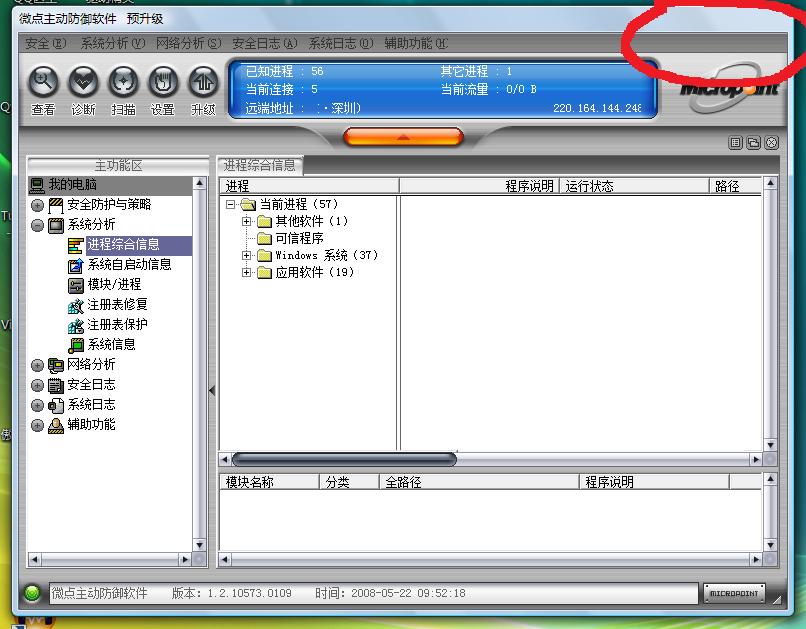Expand the 系统日志 node in the sidebar
The height and width of the screenshot is (629, 806).
click(37, 405)
